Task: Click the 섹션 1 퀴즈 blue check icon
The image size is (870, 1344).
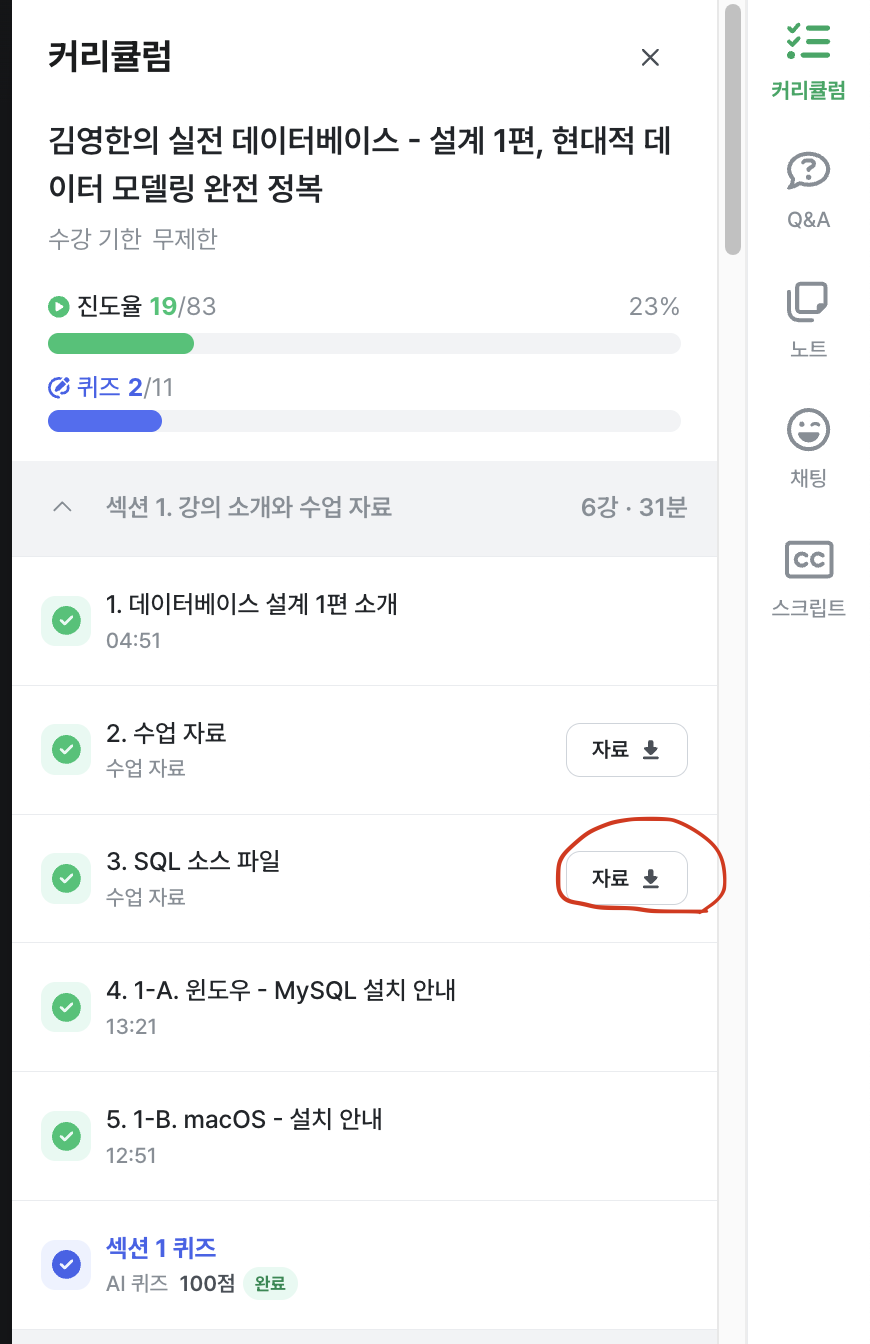Action: [66, 1265]
